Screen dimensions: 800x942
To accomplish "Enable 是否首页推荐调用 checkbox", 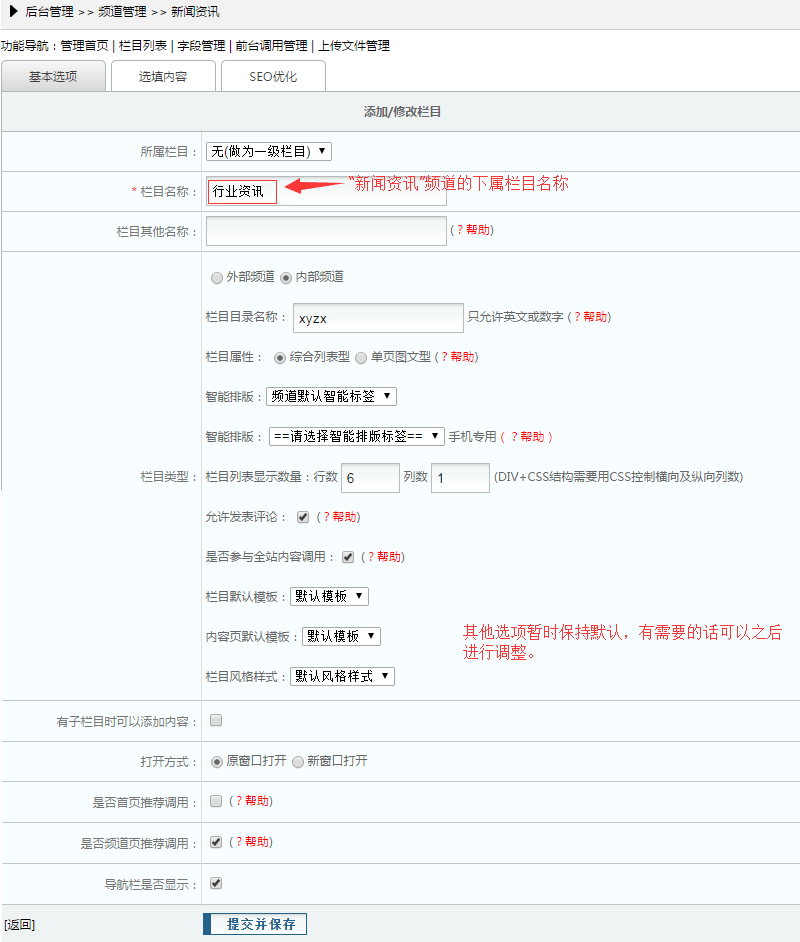I will [216, 801].
